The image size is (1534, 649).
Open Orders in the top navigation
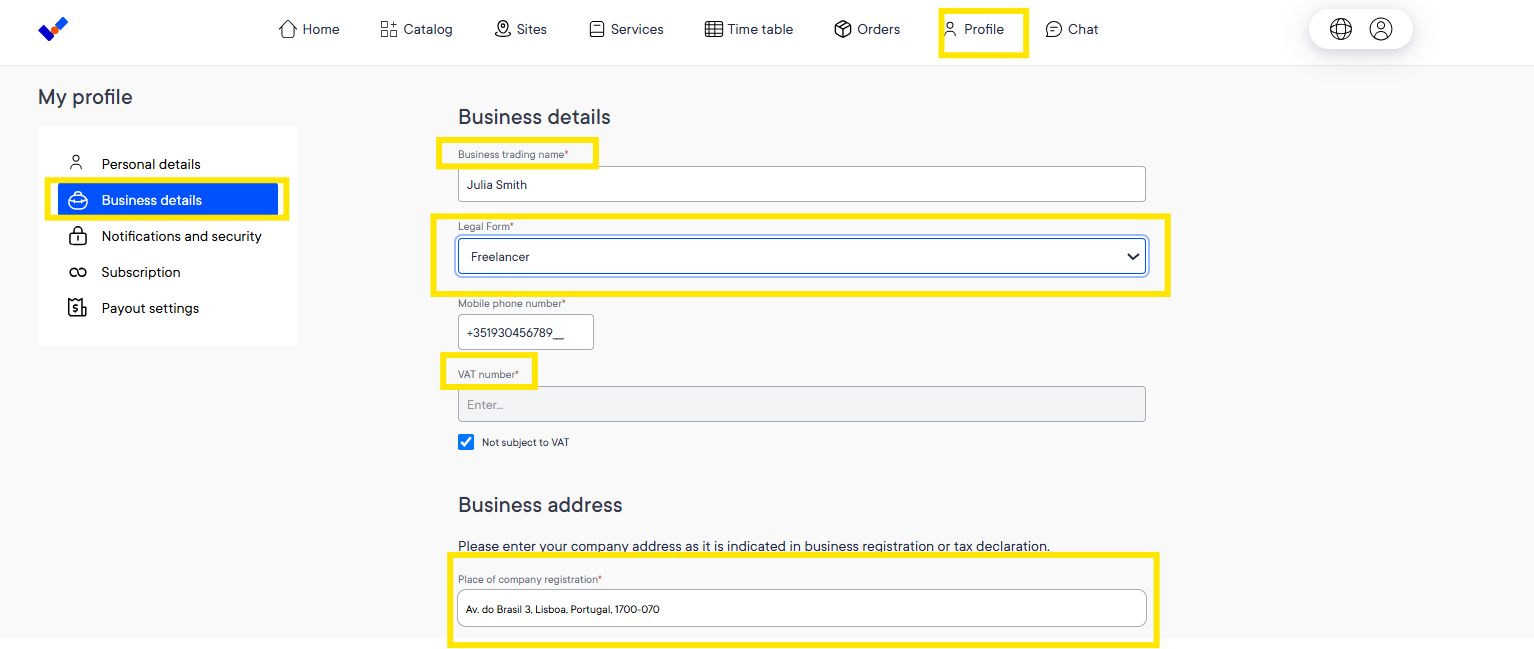click(x=867, y=29)
